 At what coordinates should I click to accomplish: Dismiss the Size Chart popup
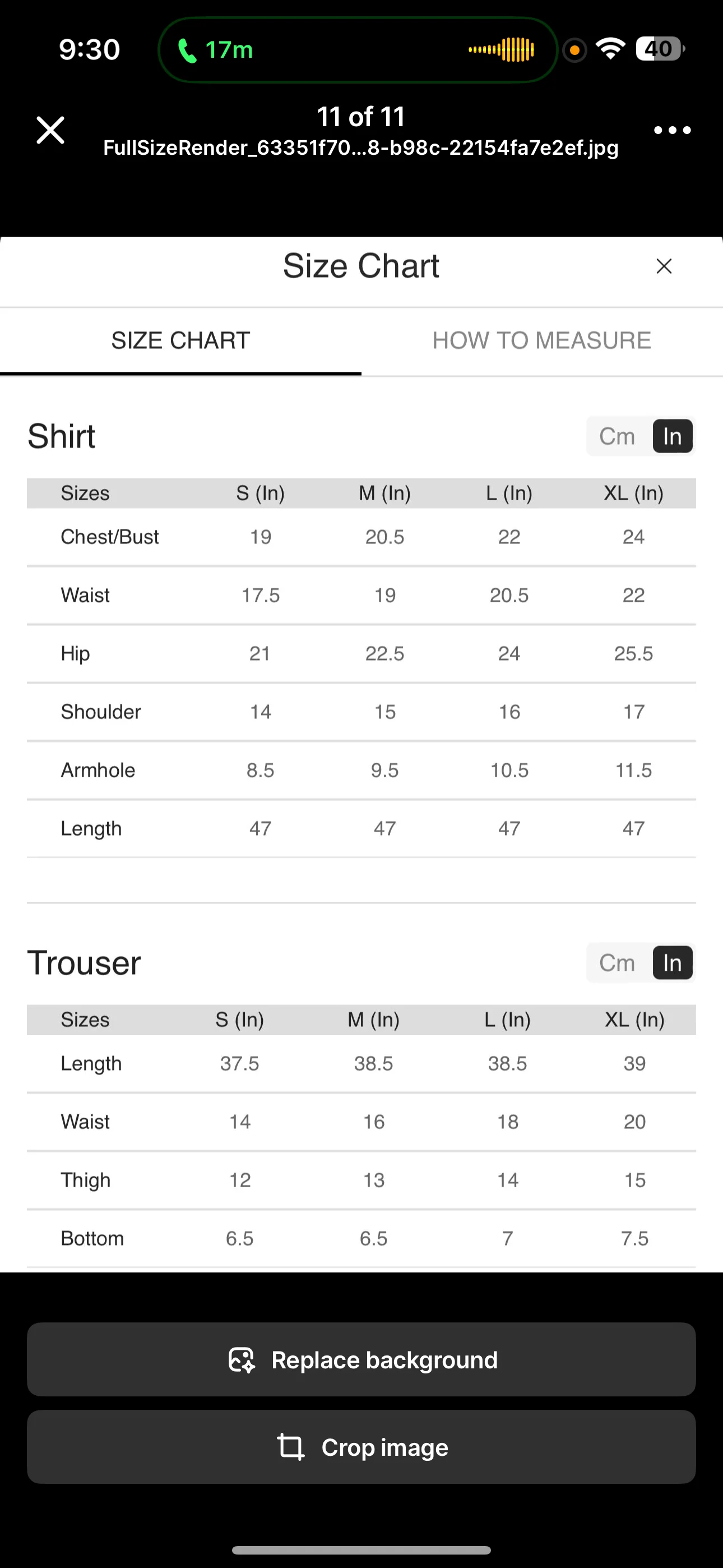click(664, 266)
